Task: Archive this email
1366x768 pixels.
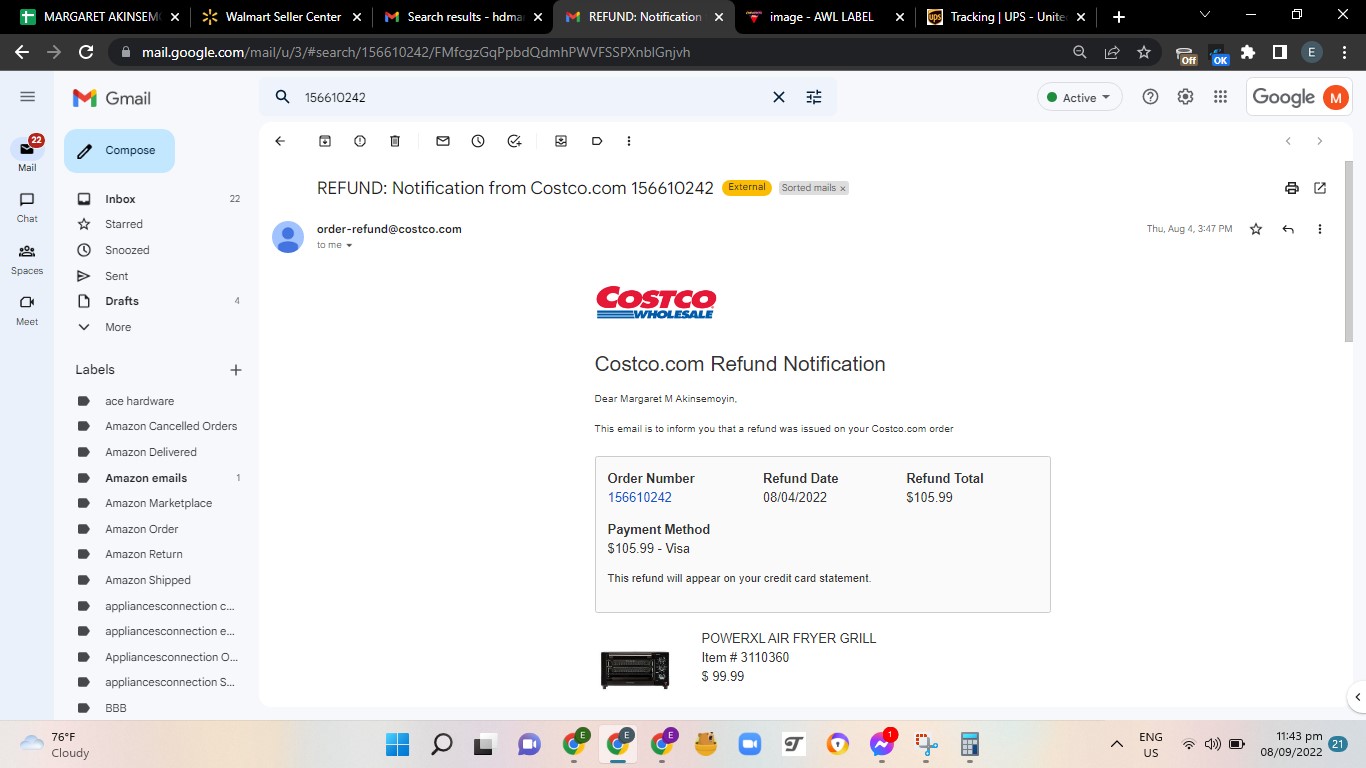Action: 325,141
